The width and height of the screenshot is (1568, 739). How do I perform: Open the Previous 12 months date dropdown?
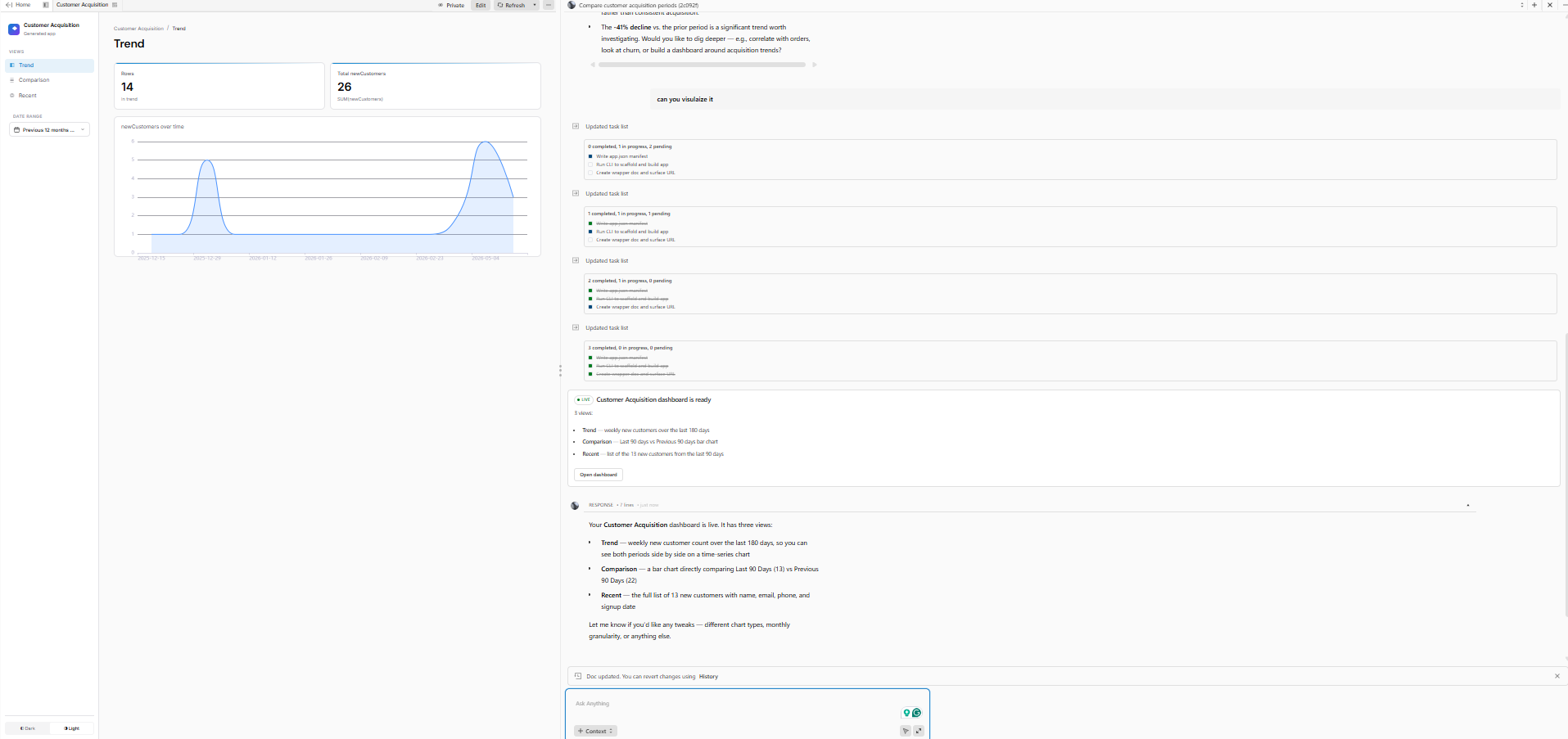[x=50, y=129]
